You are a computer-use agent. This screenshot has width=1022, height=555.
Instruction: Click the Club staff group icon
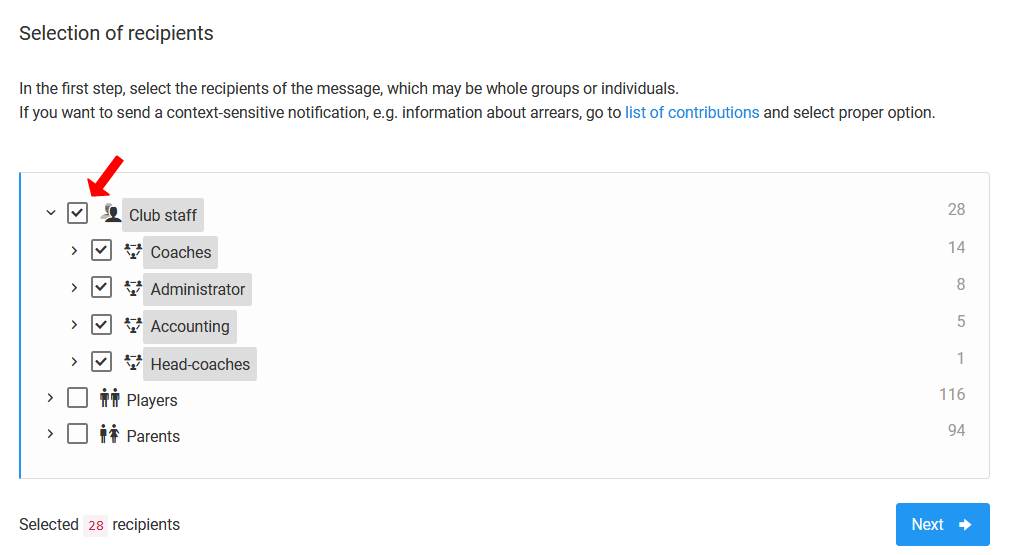coord(110,213)
